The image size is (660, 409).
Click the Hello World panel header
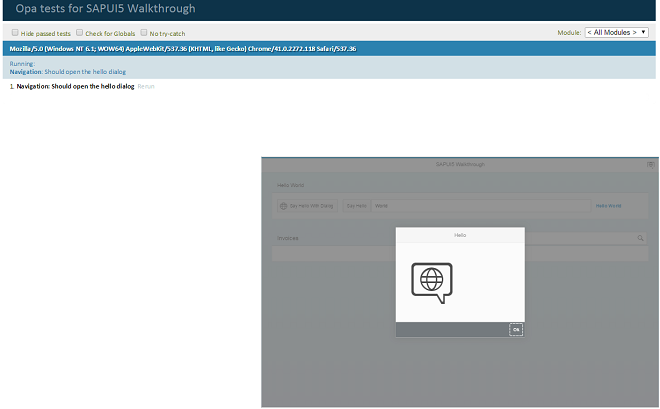pyautogui.click(x=292, y=185)
